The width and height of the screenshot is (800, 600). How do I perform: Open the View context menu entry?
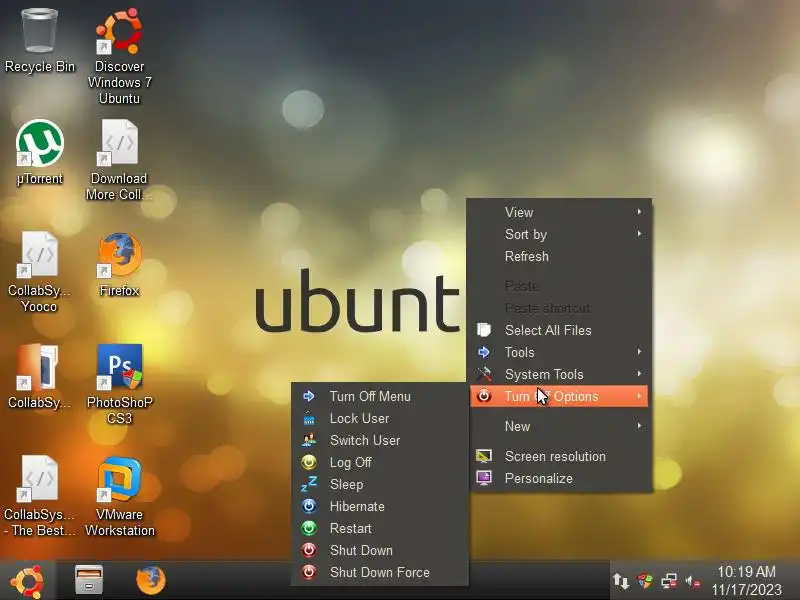(x=559, y=212)
